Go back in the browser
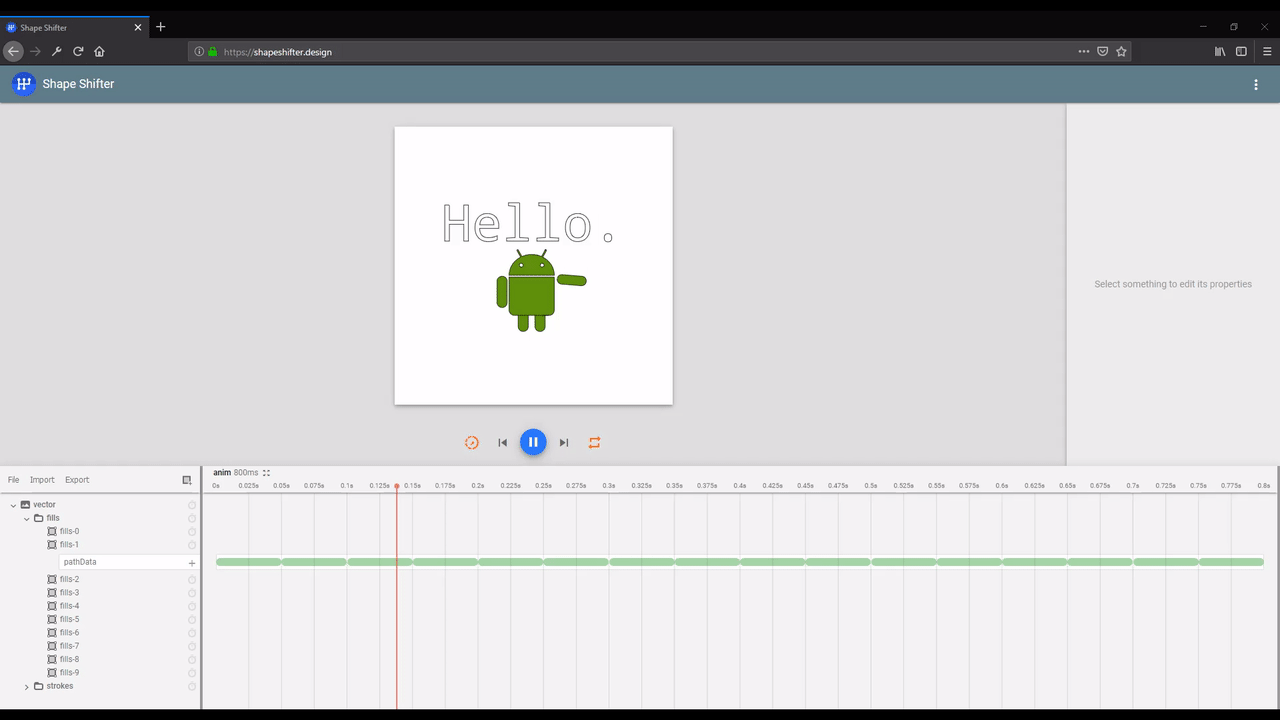 13,51
